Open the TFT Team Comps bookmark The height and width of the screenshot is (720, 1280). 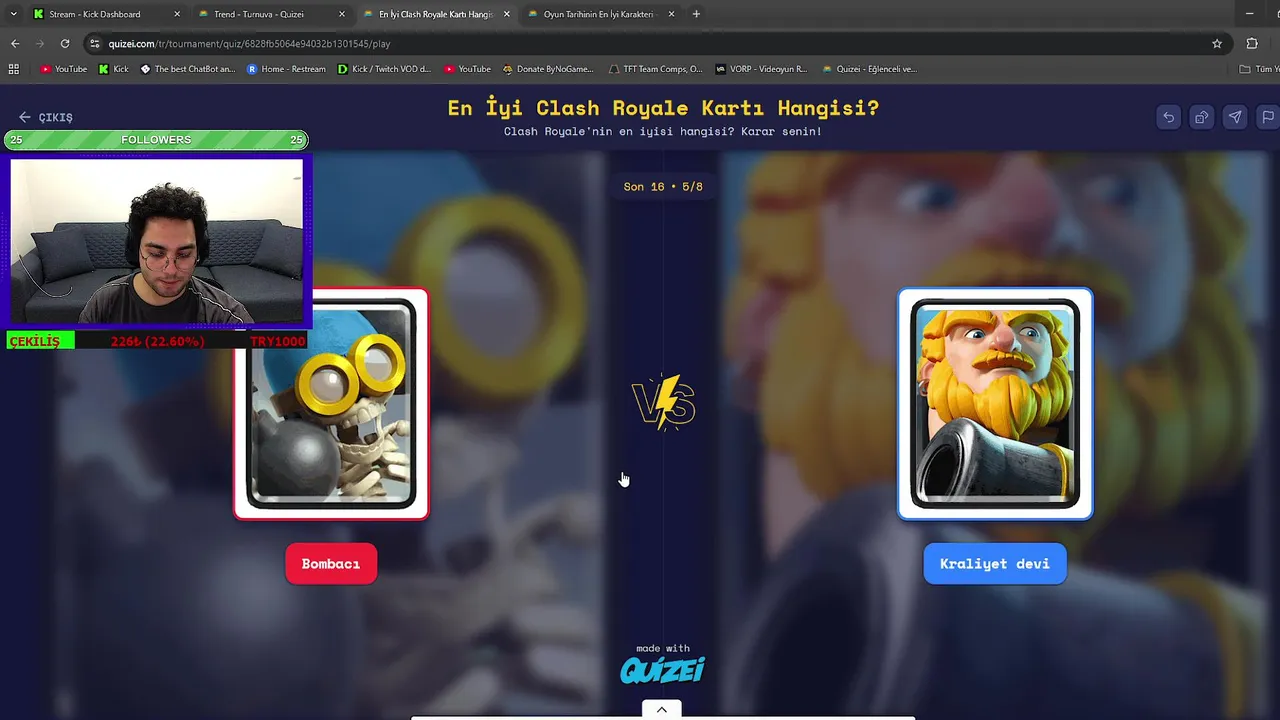click(656, 69)
